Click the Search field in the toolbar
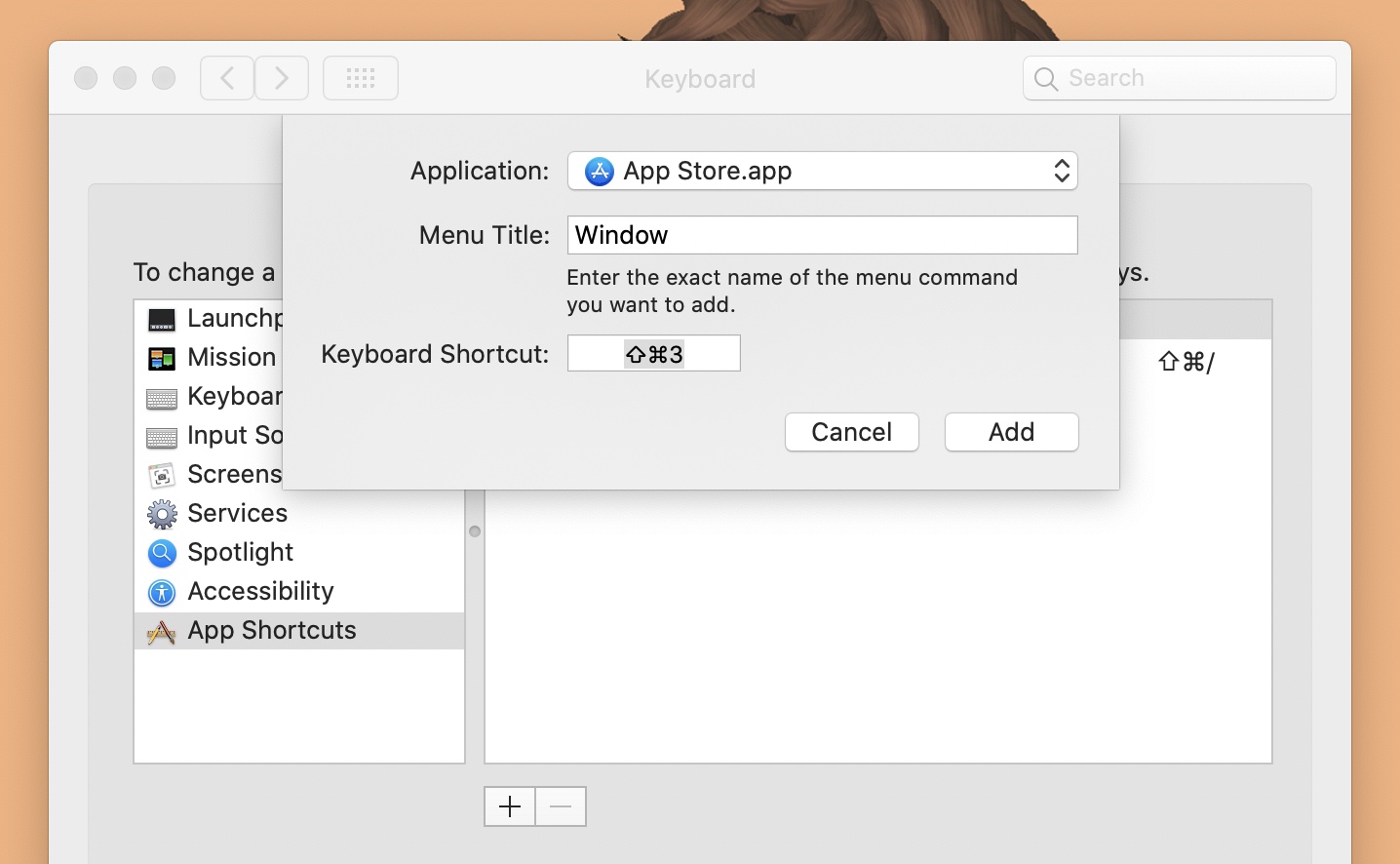This screenshot has height=864, width=1400. pyautogui.click(x=1180, y=78)
